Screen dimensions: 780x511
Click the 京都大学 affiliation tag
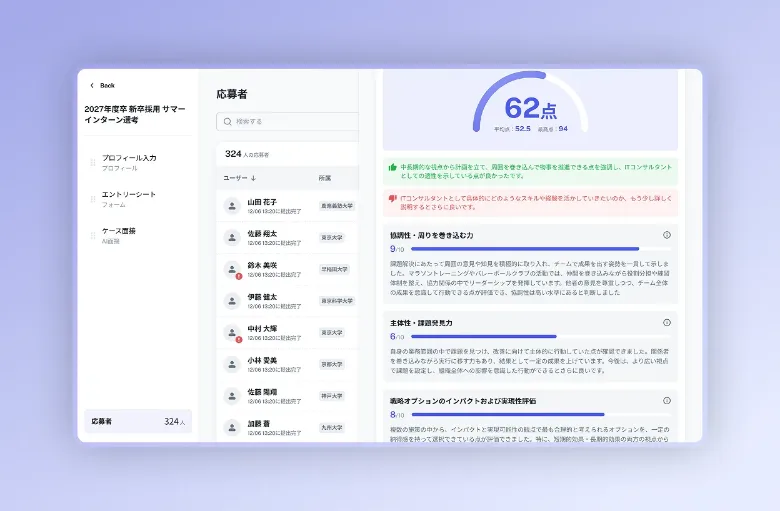click(x=332, y=364)
